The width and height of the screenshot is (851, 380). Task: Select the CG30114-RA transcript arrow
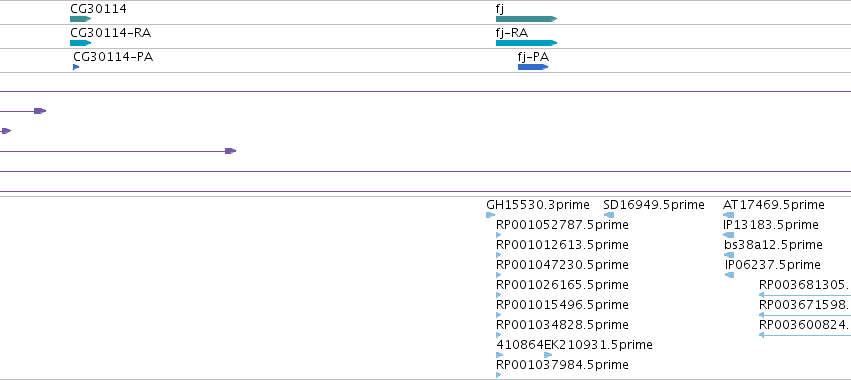(x=80, y=43)
